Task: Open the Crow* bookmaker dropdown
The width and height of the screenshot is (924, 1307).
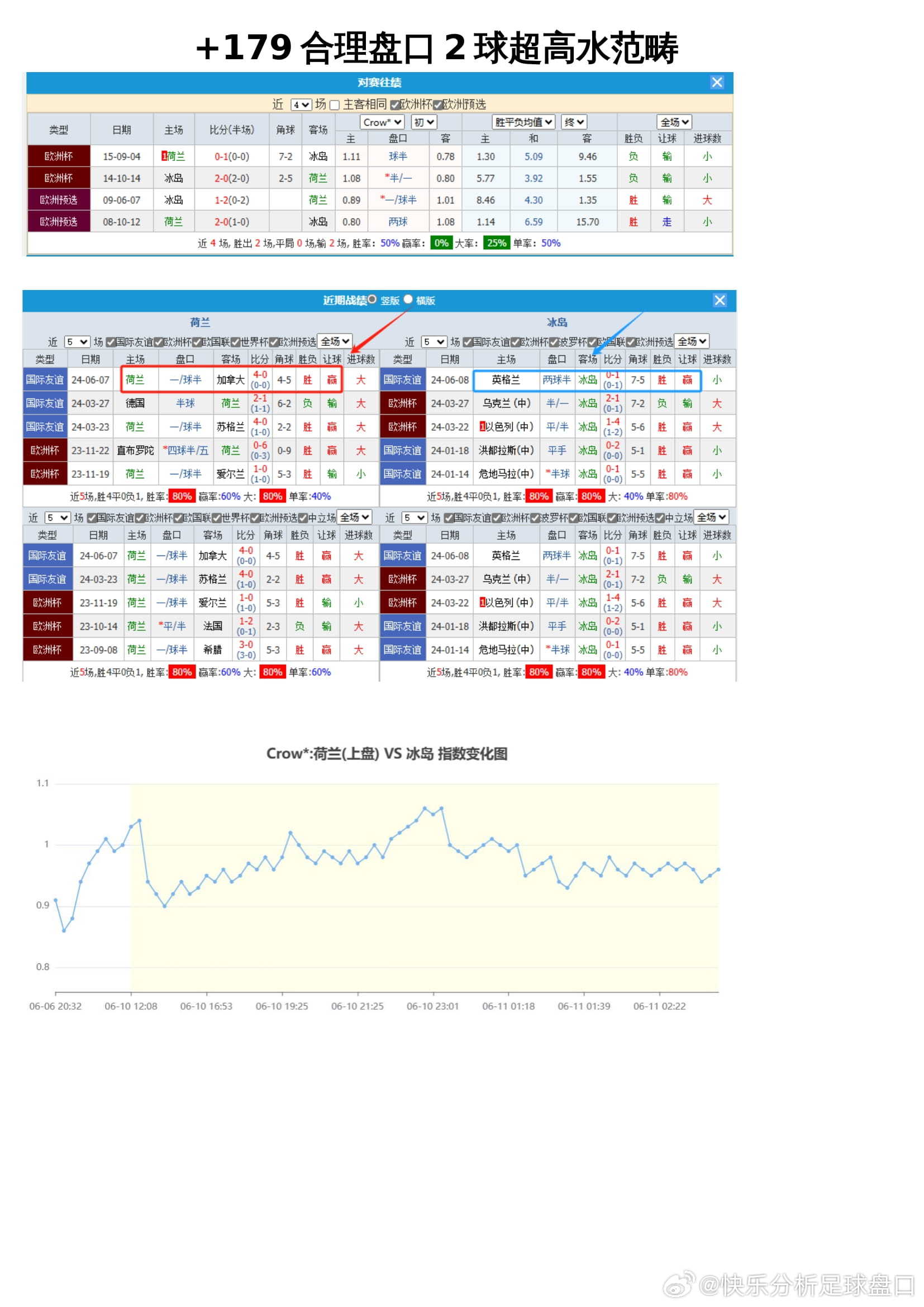Action: [x=382, y=122]
